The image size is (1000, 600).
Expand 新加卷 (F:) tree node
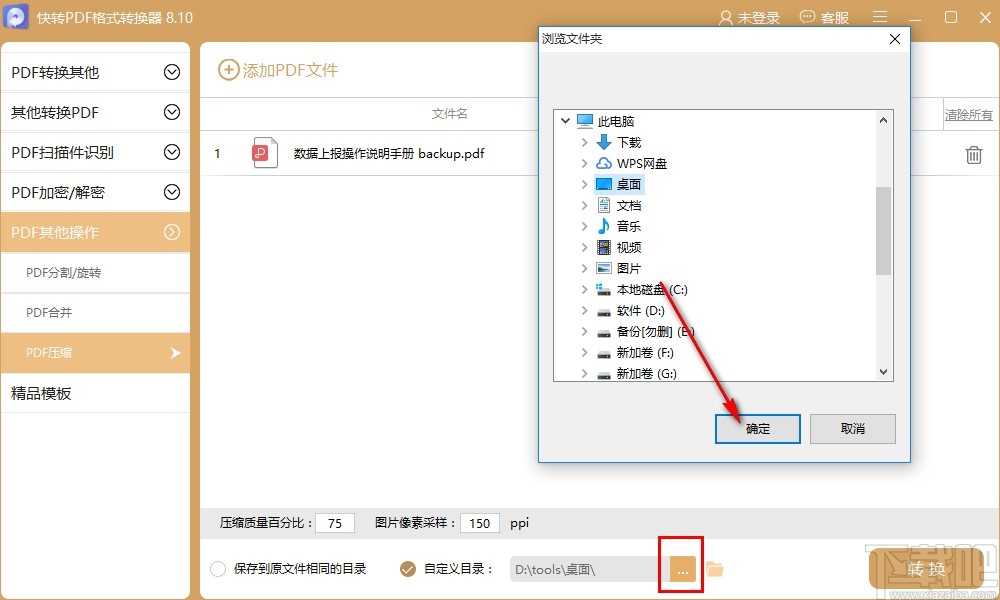(584, 352)
